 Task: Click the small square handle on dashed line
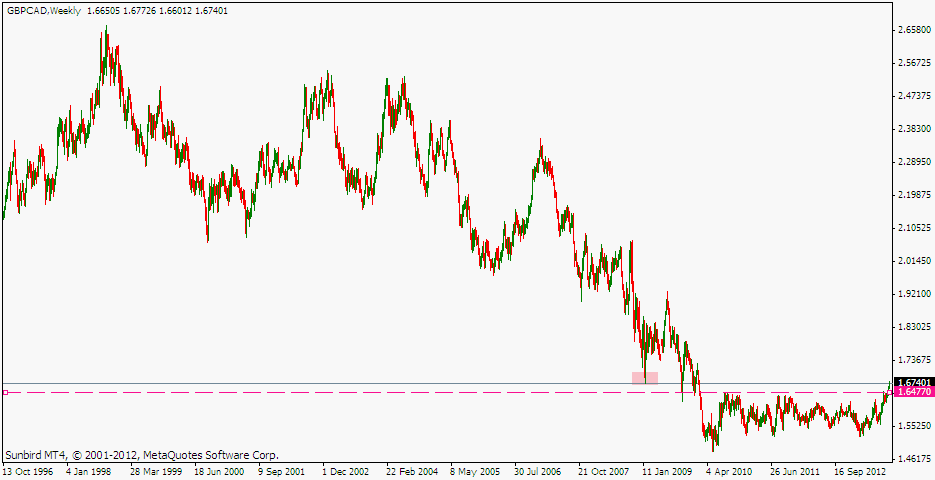tap(5, 392)
